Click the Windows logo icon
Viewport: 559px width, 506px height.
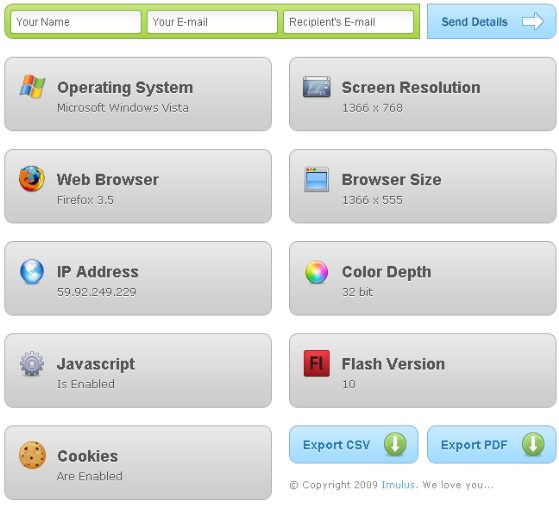(32, 86)
